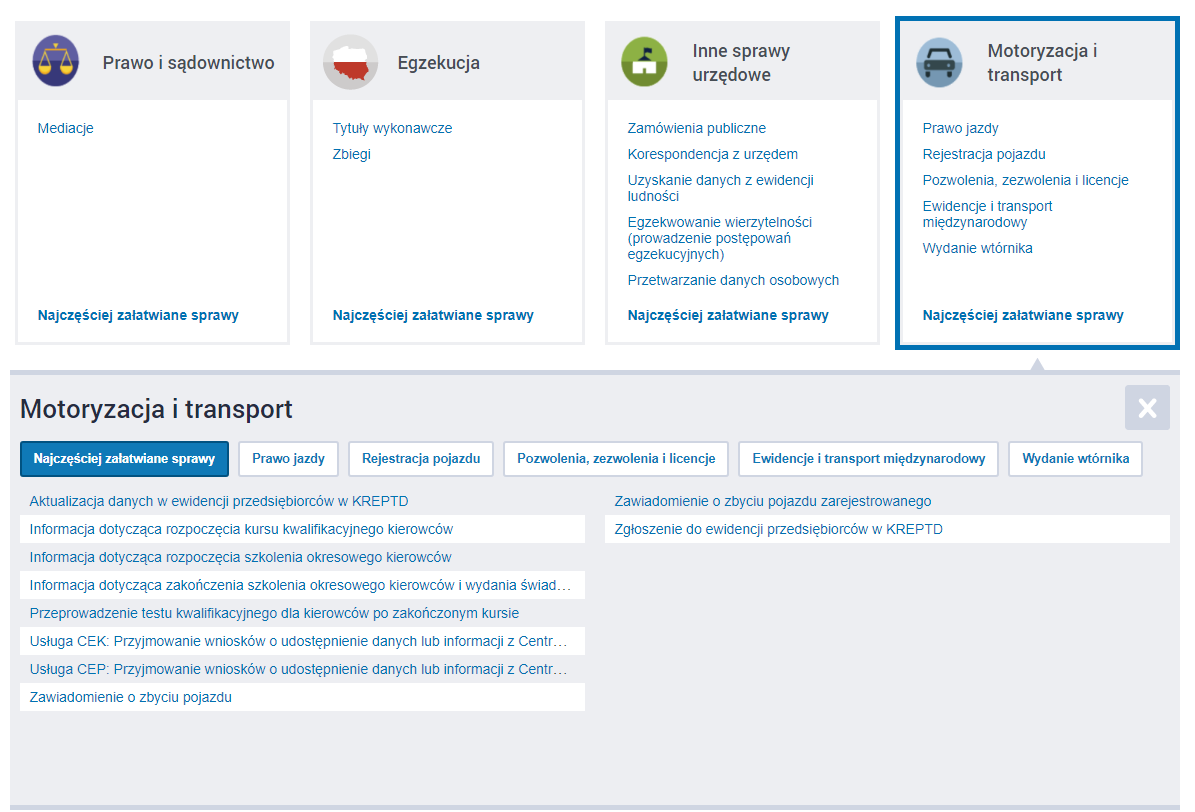Image resolution: width=1195 pixels, height=812 pixels.
Task: Expand Najczęściej załatwiane sprawy in Inne sprawy urzędowe
Action: pyautogui.click(x=728, y=315)
